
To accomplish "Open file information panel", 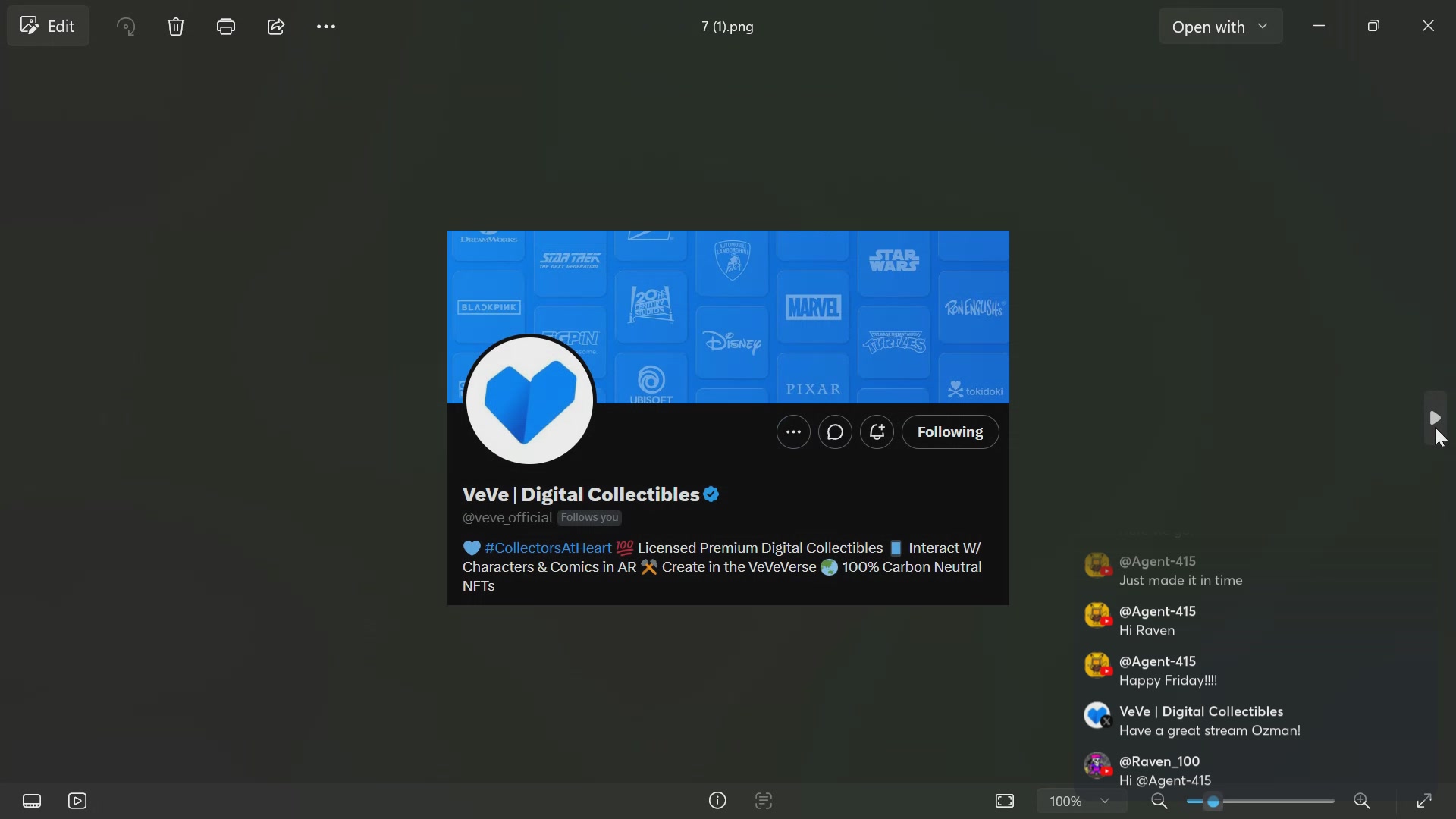I will tap(717, 801).
